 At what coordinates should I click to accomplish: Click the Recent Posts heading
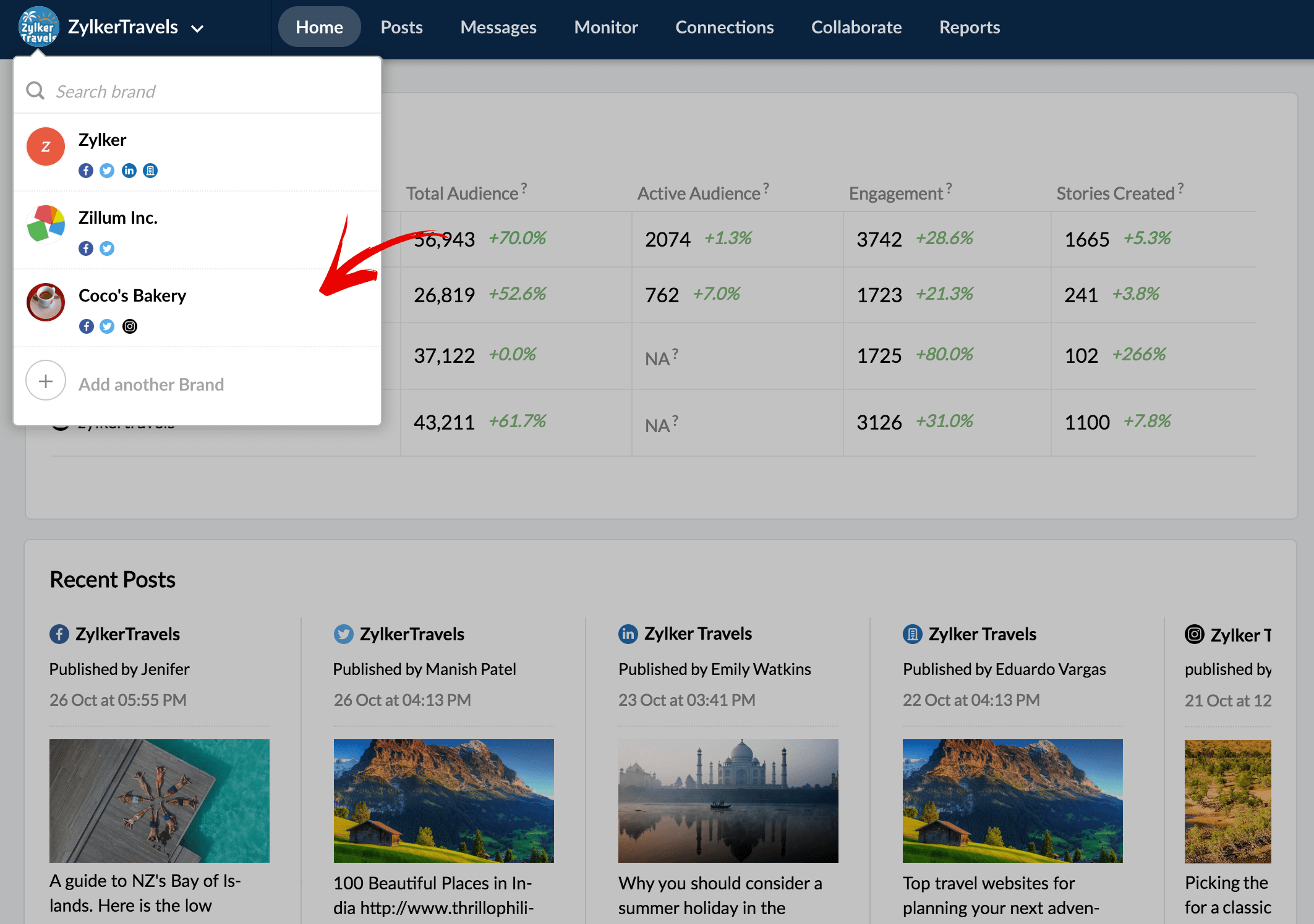pos(113,580)
